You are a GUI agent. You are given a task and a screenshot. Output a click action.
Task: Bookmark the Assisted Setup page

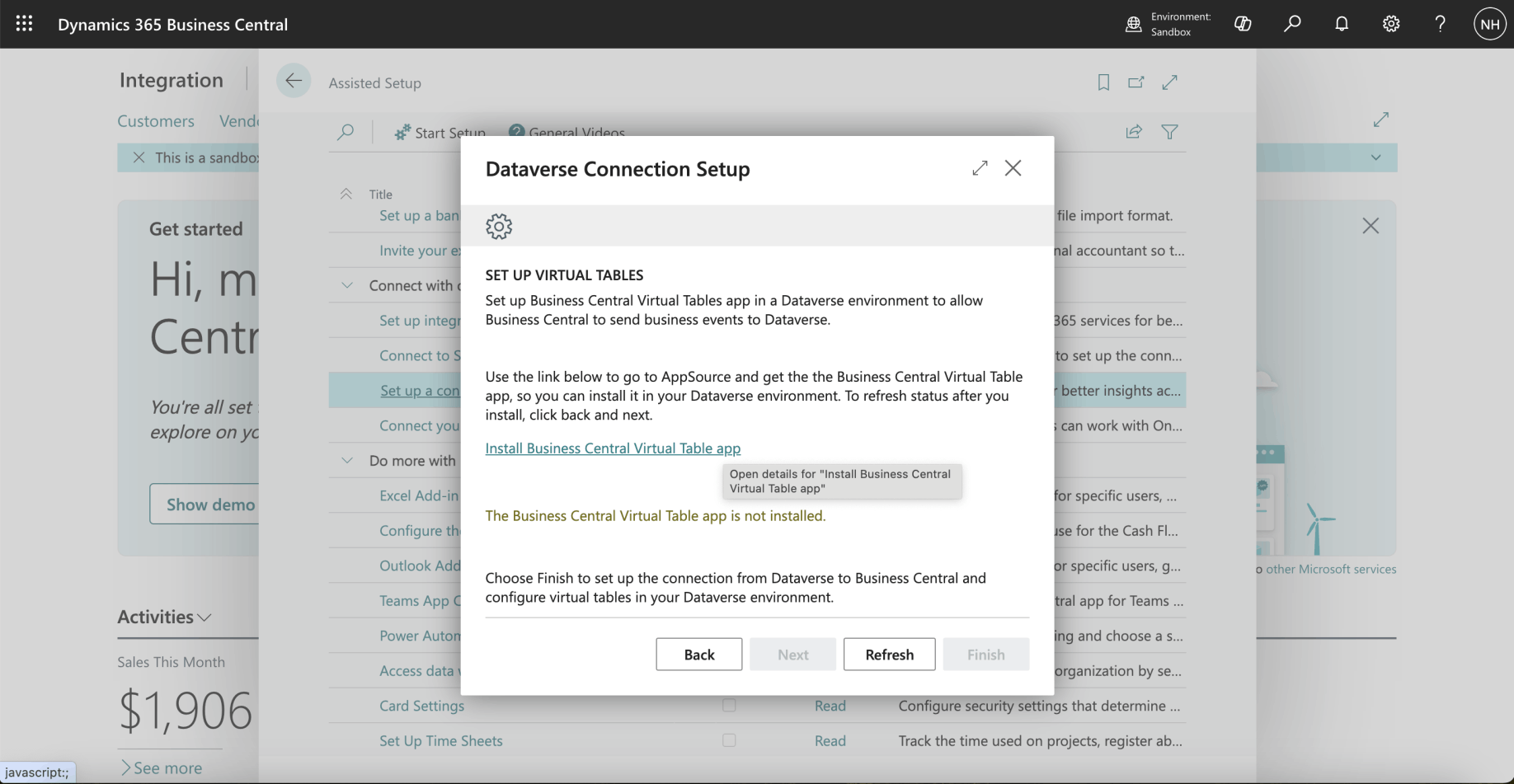(x=1103, y=82)
